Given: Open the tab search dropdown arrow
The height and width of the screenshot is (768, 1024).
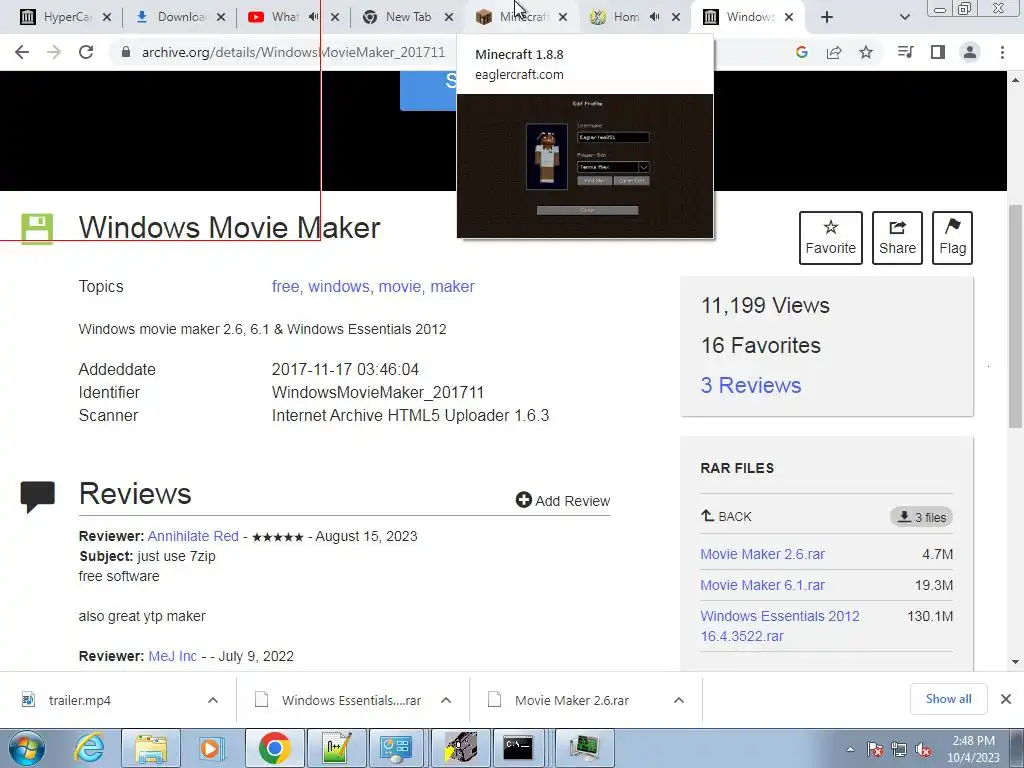Looking at the screenshot, I should point(904,17).
